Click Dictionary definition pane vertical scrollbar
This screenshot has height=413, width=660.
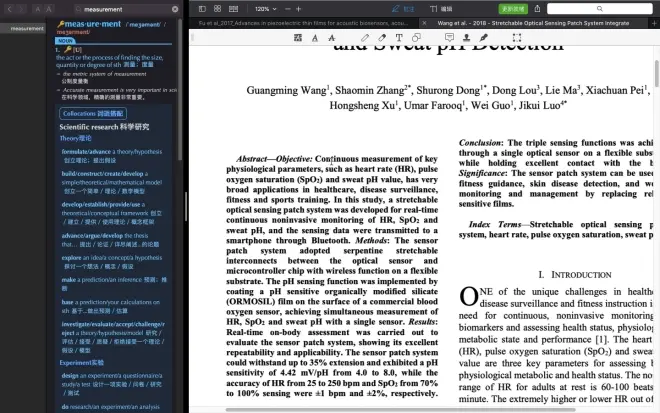point(181,88)
